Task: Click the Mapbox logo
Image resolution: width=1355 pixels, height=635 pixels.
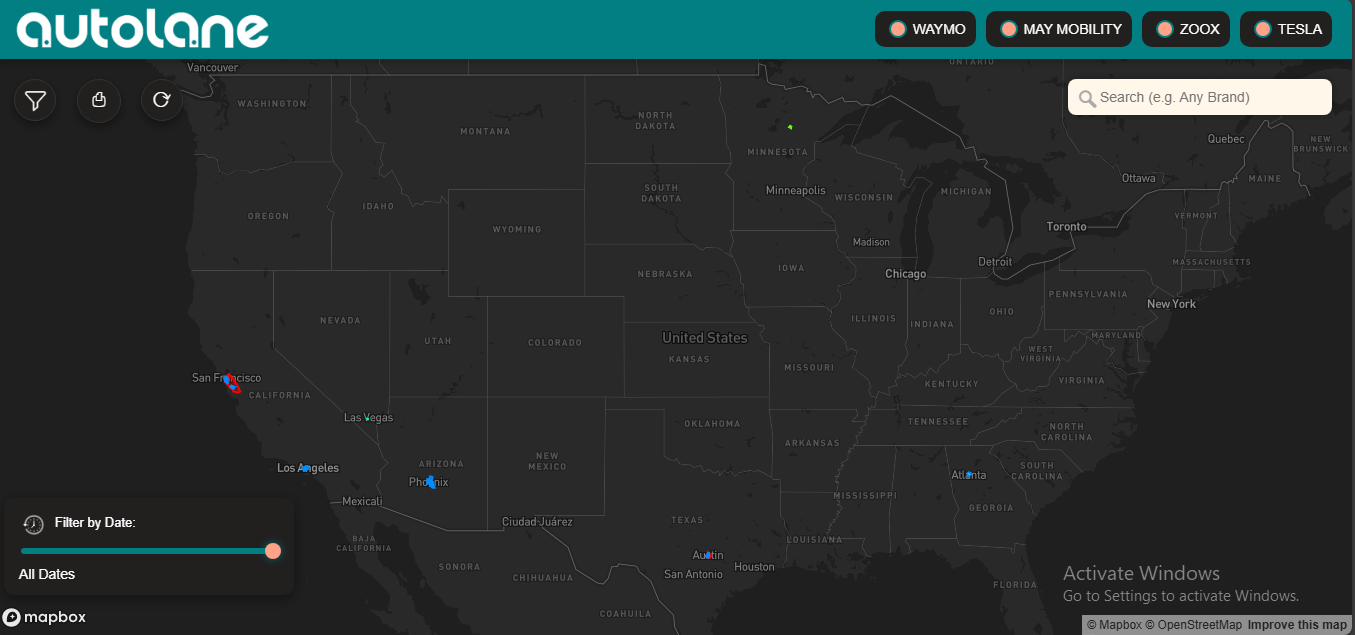Action: [x=44, y=617]
